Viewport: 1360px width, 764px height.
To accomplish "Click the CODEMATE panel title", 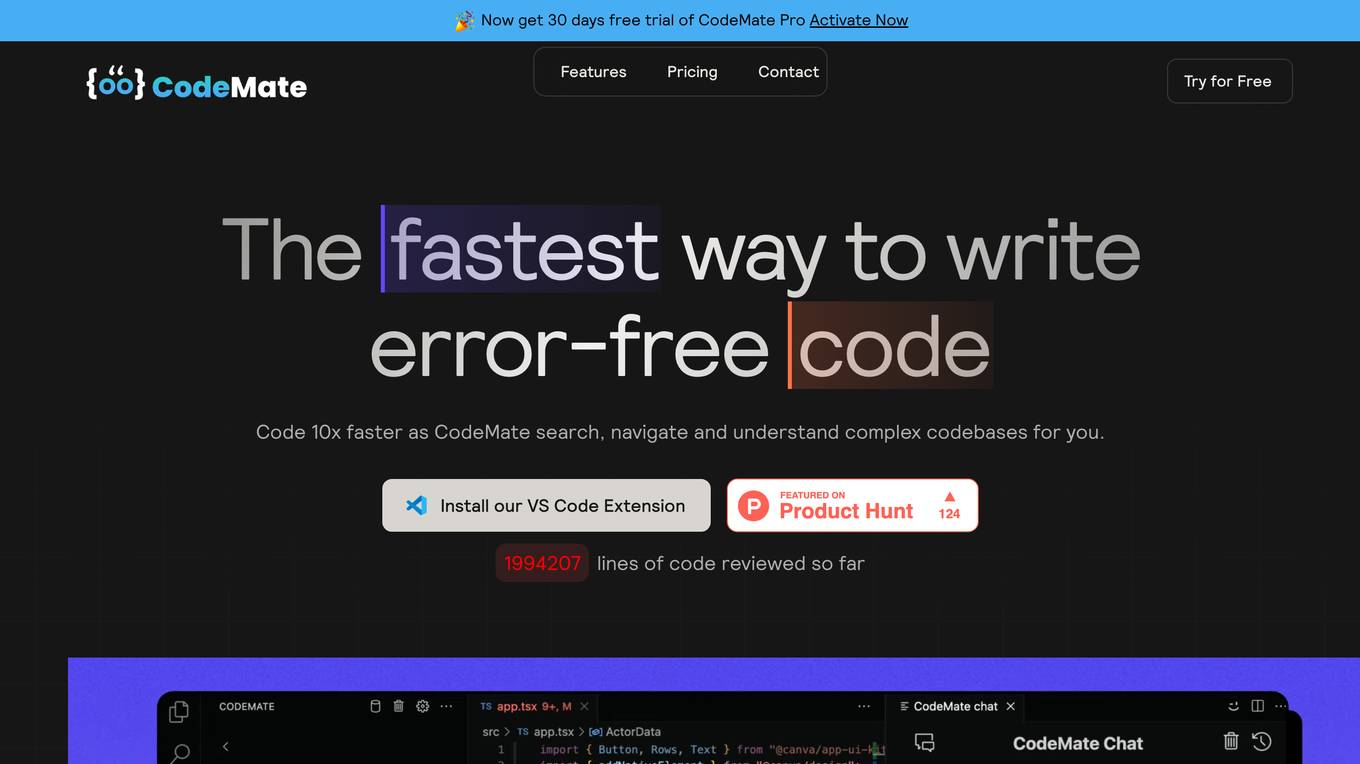I will click(x=247, y=706).
